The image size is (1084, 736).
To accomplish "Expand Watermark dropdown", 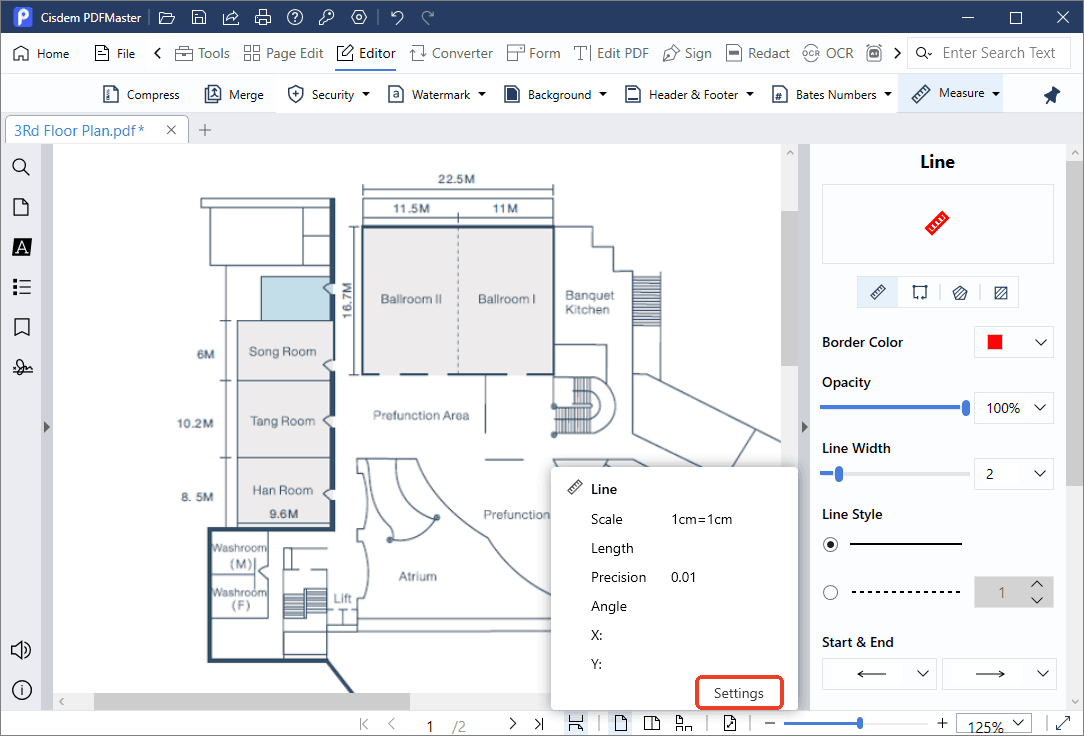I will (481, 95).
